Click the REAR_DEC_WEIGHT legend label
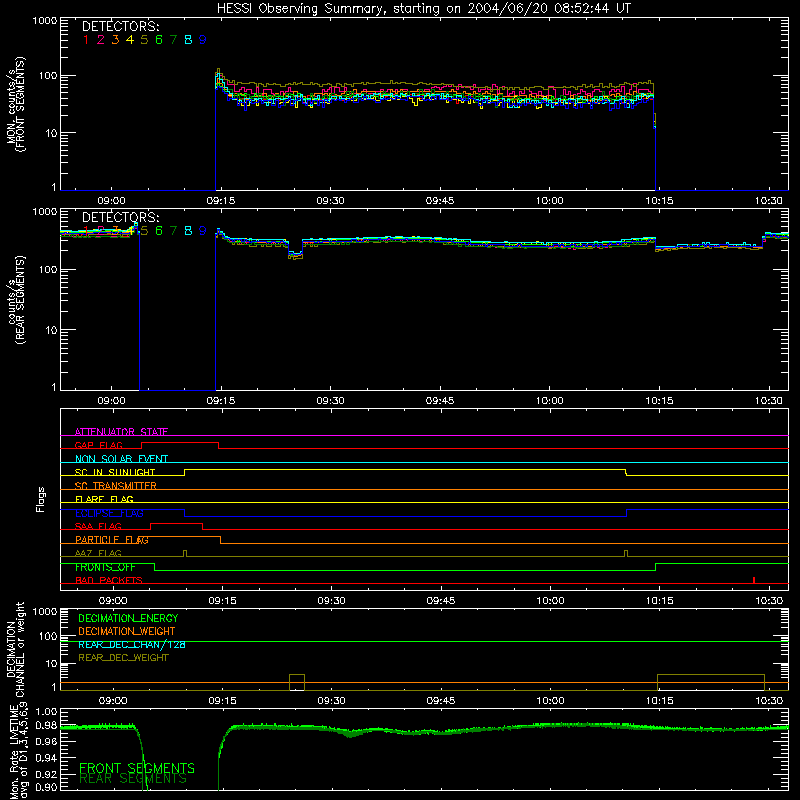Viewport: 800px width, 800px height. 123,658
